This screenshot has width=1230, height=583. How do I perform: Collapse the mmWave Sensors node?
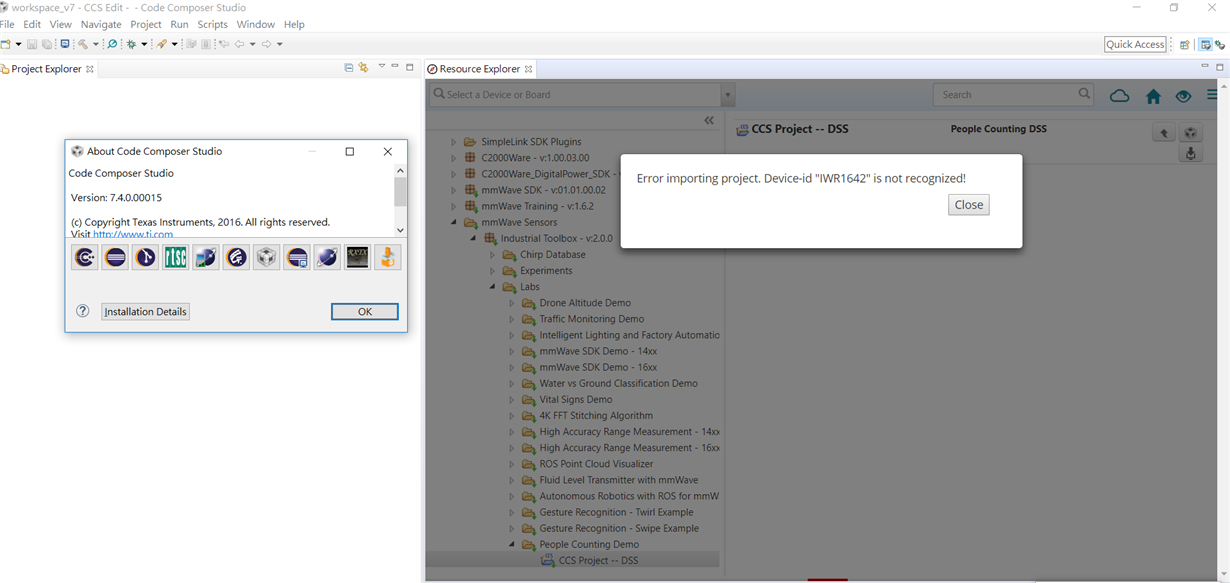(x=453, y=222)
